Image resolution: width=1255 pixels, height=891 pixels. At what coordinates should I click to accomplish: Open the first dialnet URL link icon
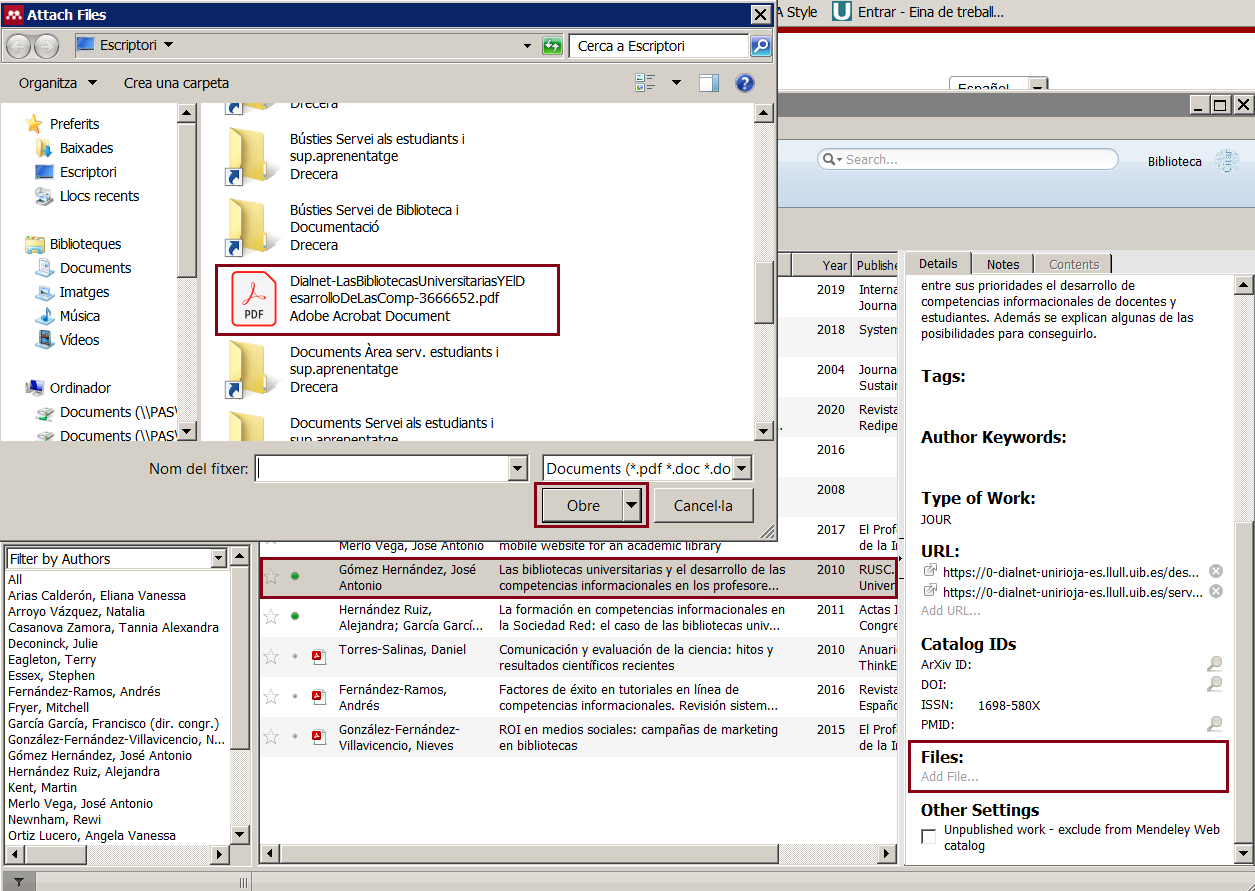(x=930, y=571)
